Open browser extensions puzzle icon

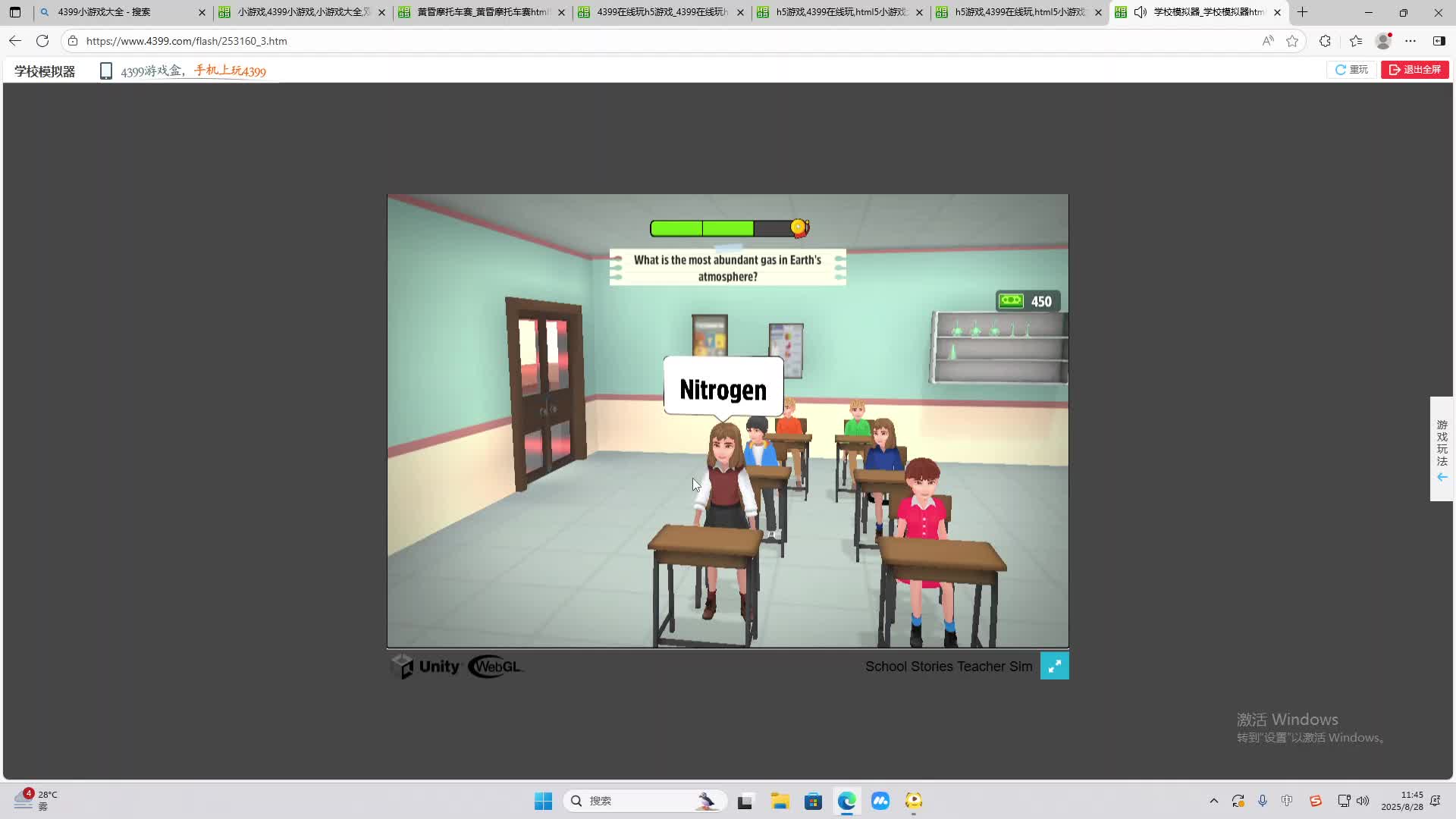[1325, 41]
